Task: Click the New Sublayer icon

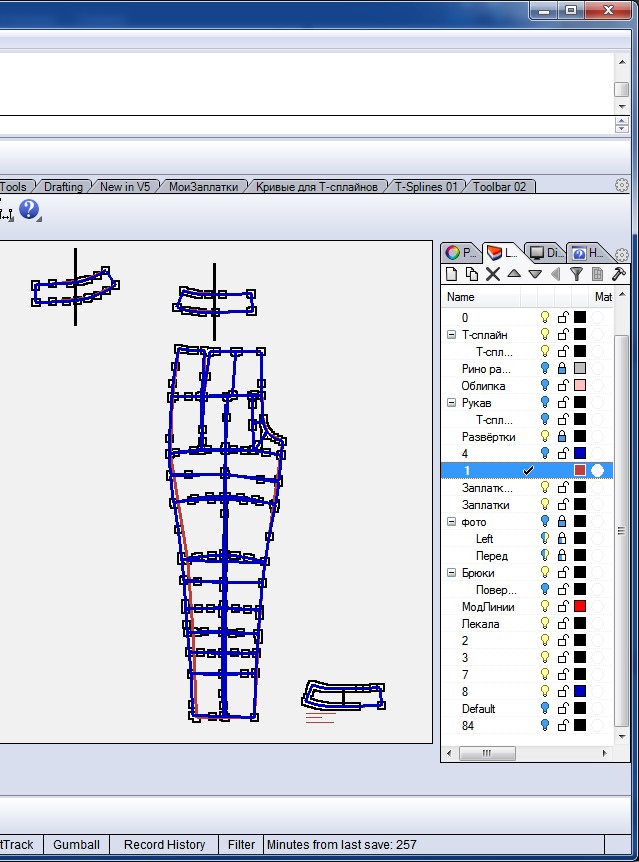Action: point(472,273)
